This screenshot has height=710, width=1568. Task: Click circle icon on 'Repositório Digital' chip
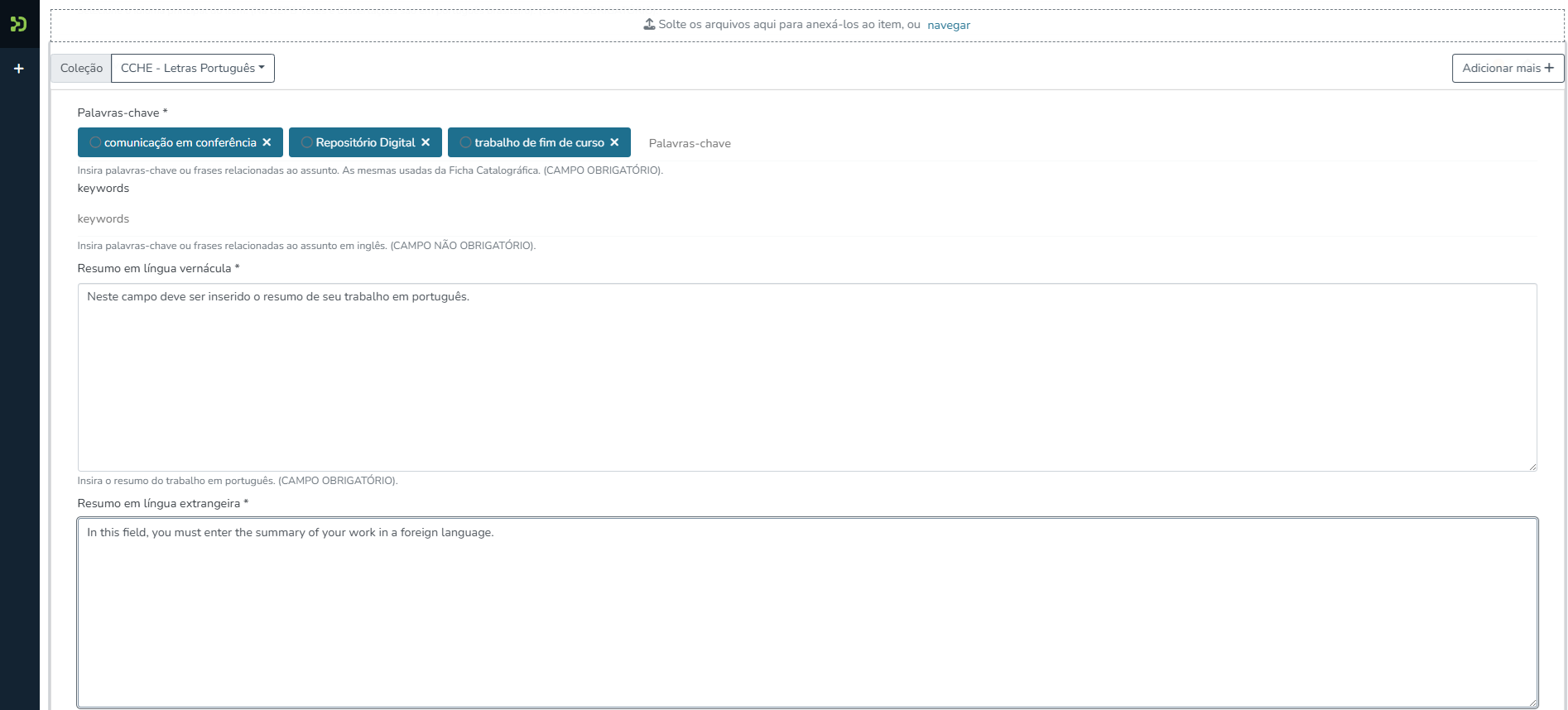tap(306, 142)
